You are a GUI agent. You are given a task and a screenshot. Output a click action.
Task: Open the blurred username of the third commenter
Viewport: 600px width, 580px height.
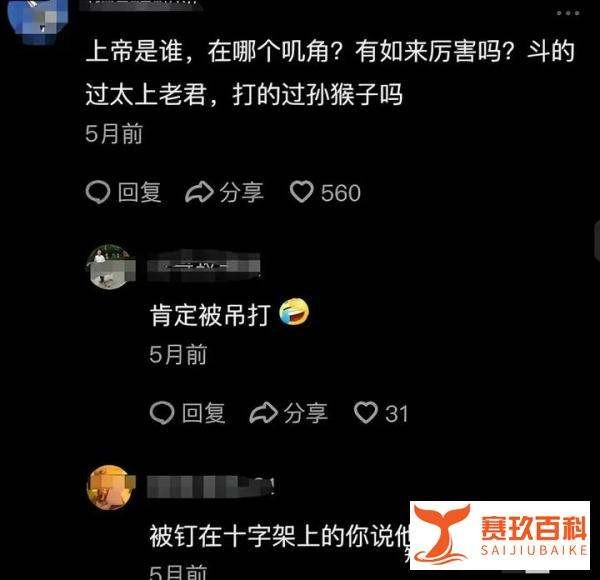coord(211,487)
